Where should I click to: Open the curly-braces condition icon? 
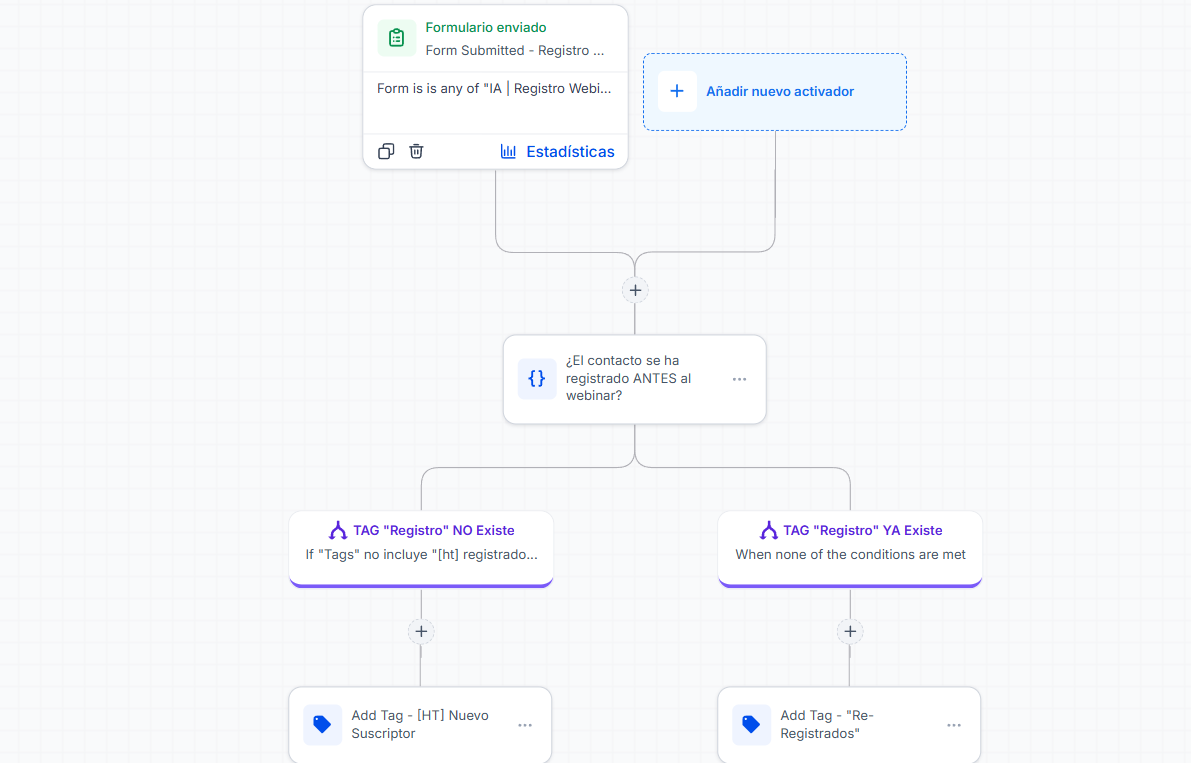(537, 379)
